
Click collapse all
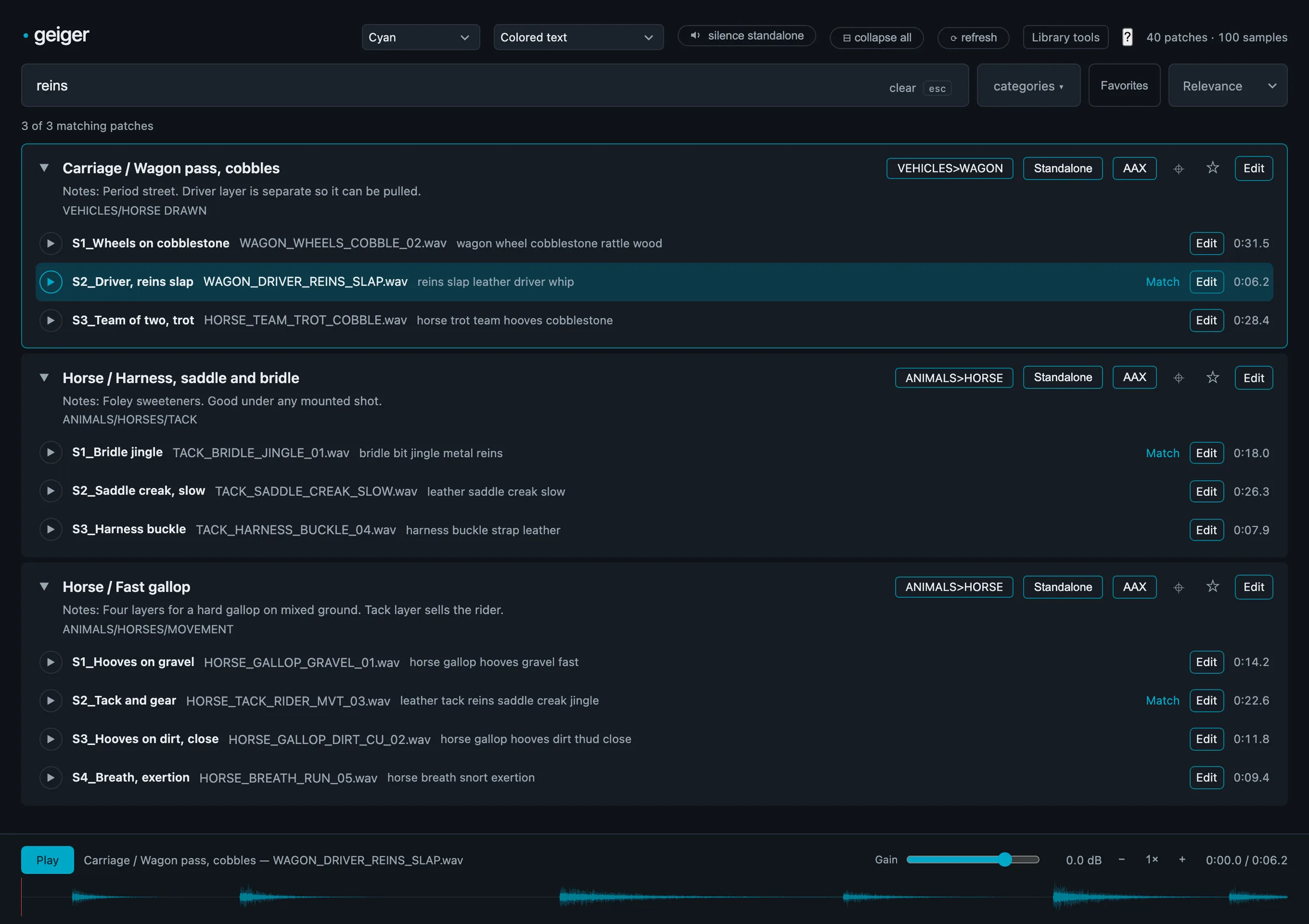(x=876, y=38)
